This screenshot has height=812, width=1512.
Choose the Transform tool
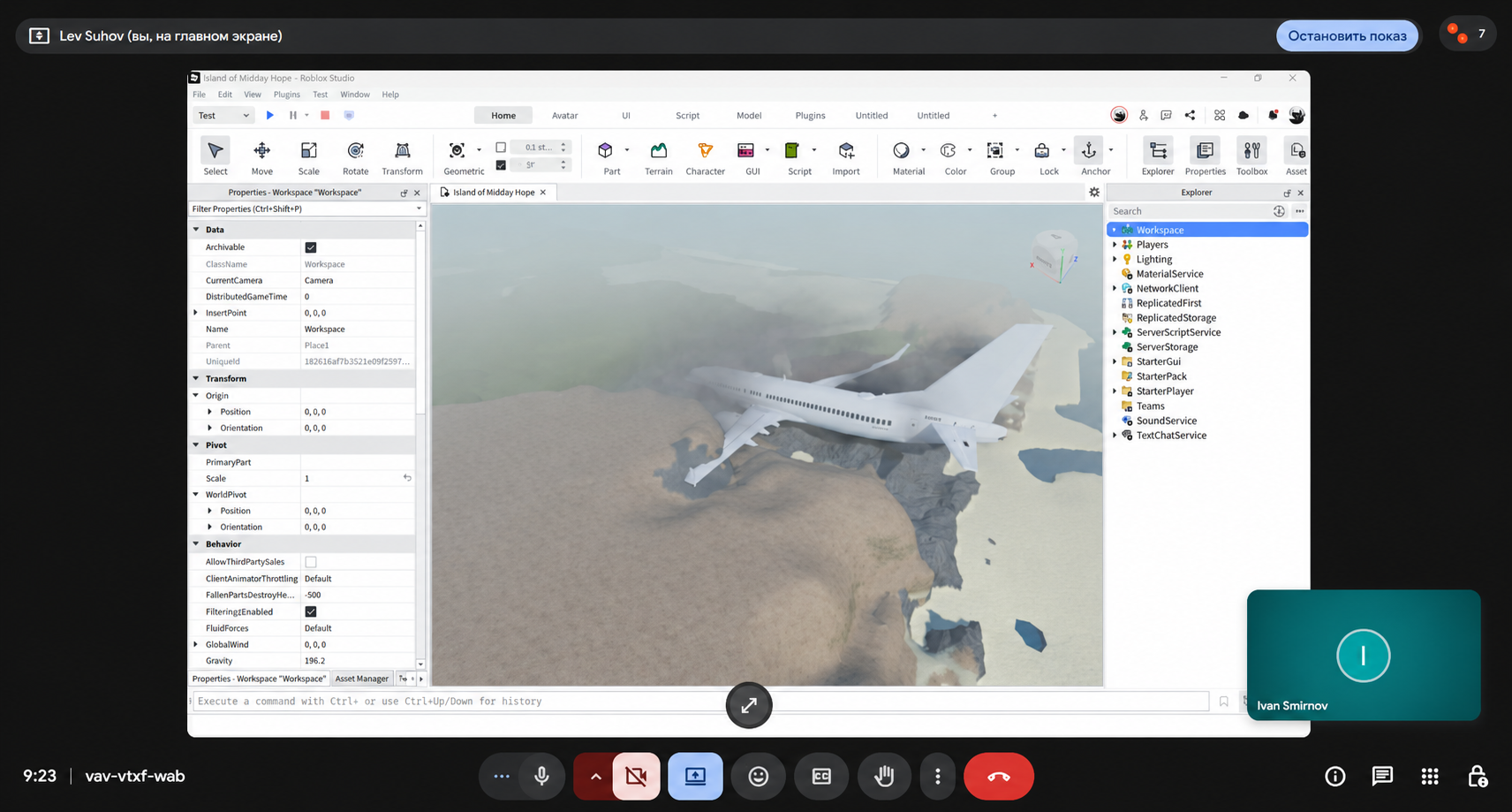pos(402,156)
